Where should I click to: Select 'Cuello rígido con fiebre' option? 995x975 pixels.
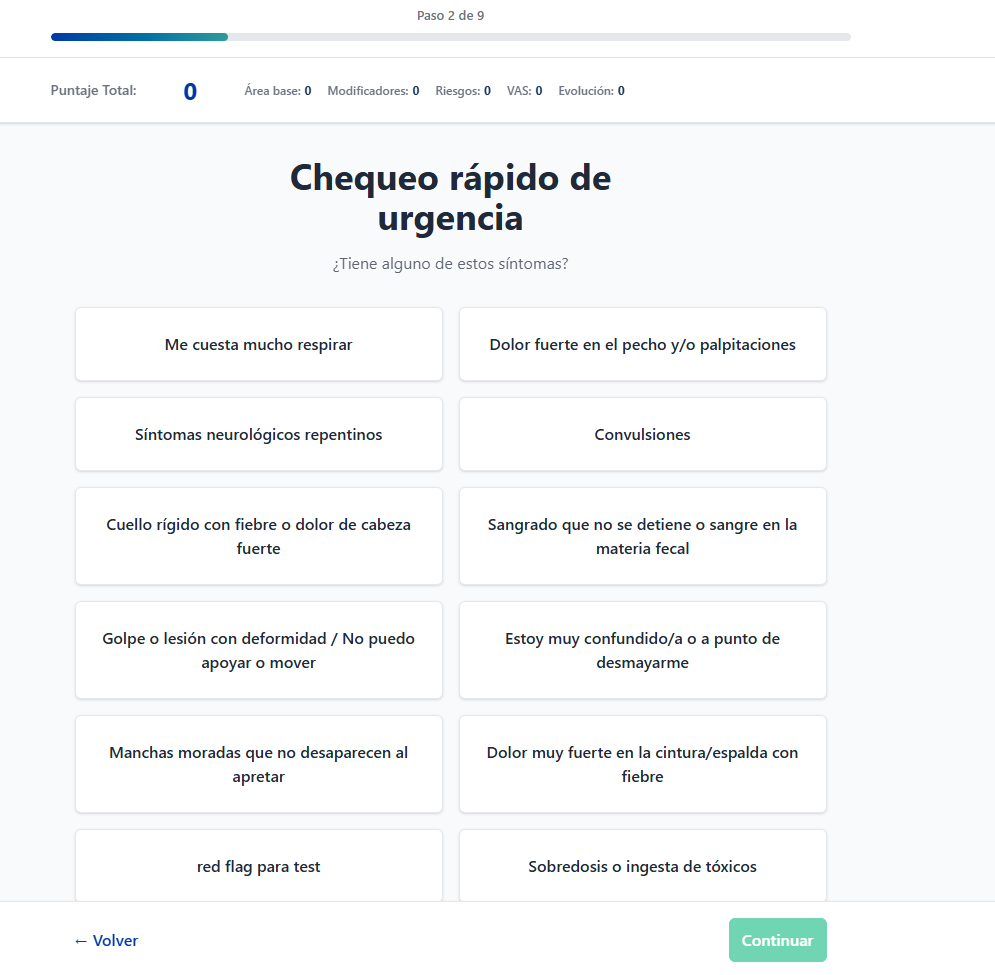(258, 536)
